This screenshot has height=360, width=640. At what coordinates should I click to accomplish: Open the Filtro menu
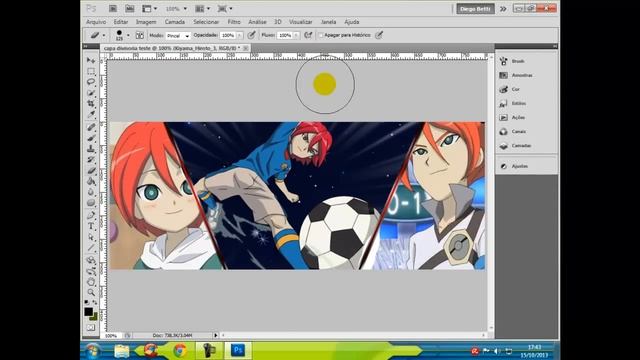pyautogui.click(x=234, y=22)
